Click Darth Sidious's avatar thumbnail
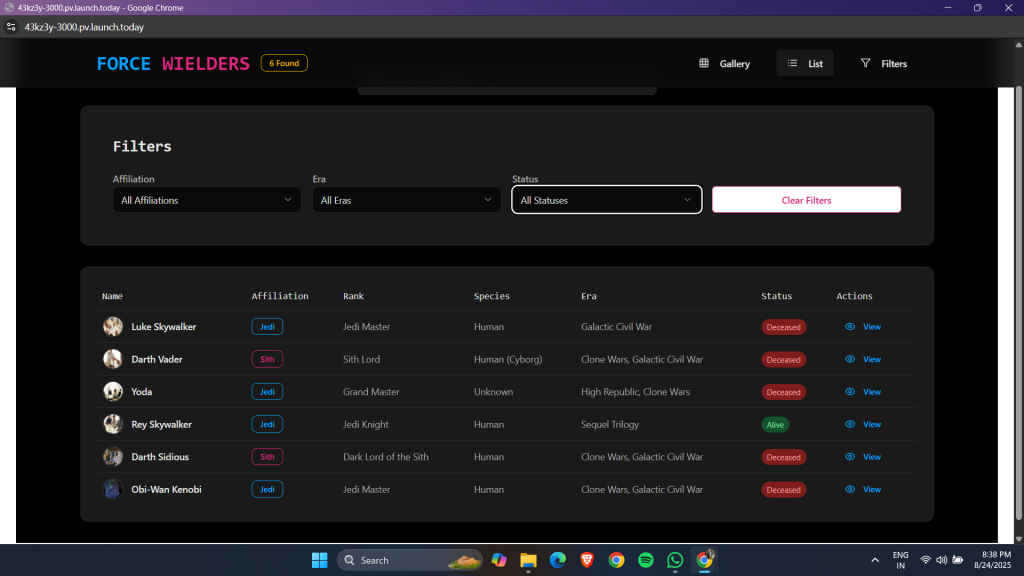This screenshot has height=576, width=1024. pyautogui.click(x=113, y=457)
